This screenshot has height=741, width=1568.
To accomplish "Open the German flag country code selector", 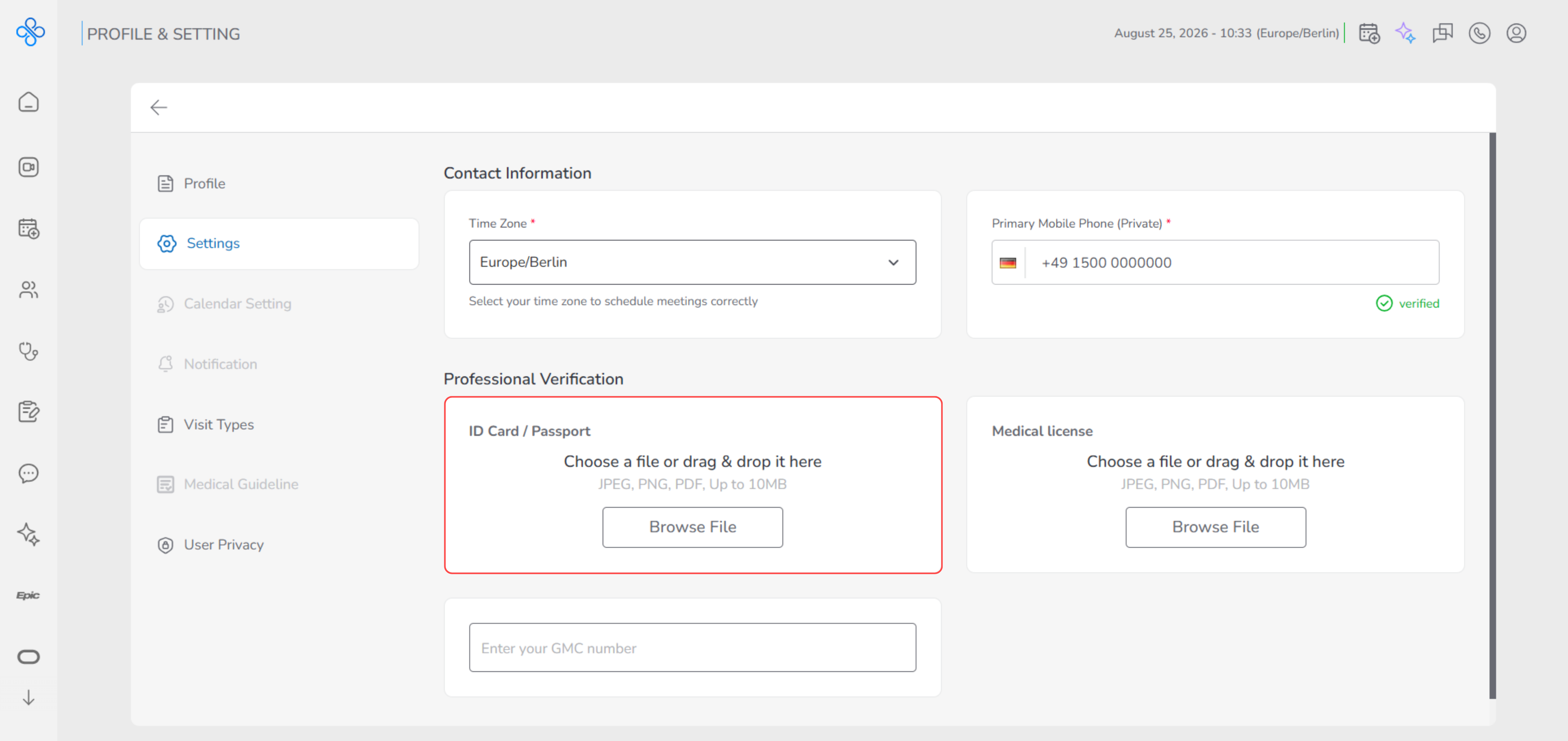I will 1008,263.
